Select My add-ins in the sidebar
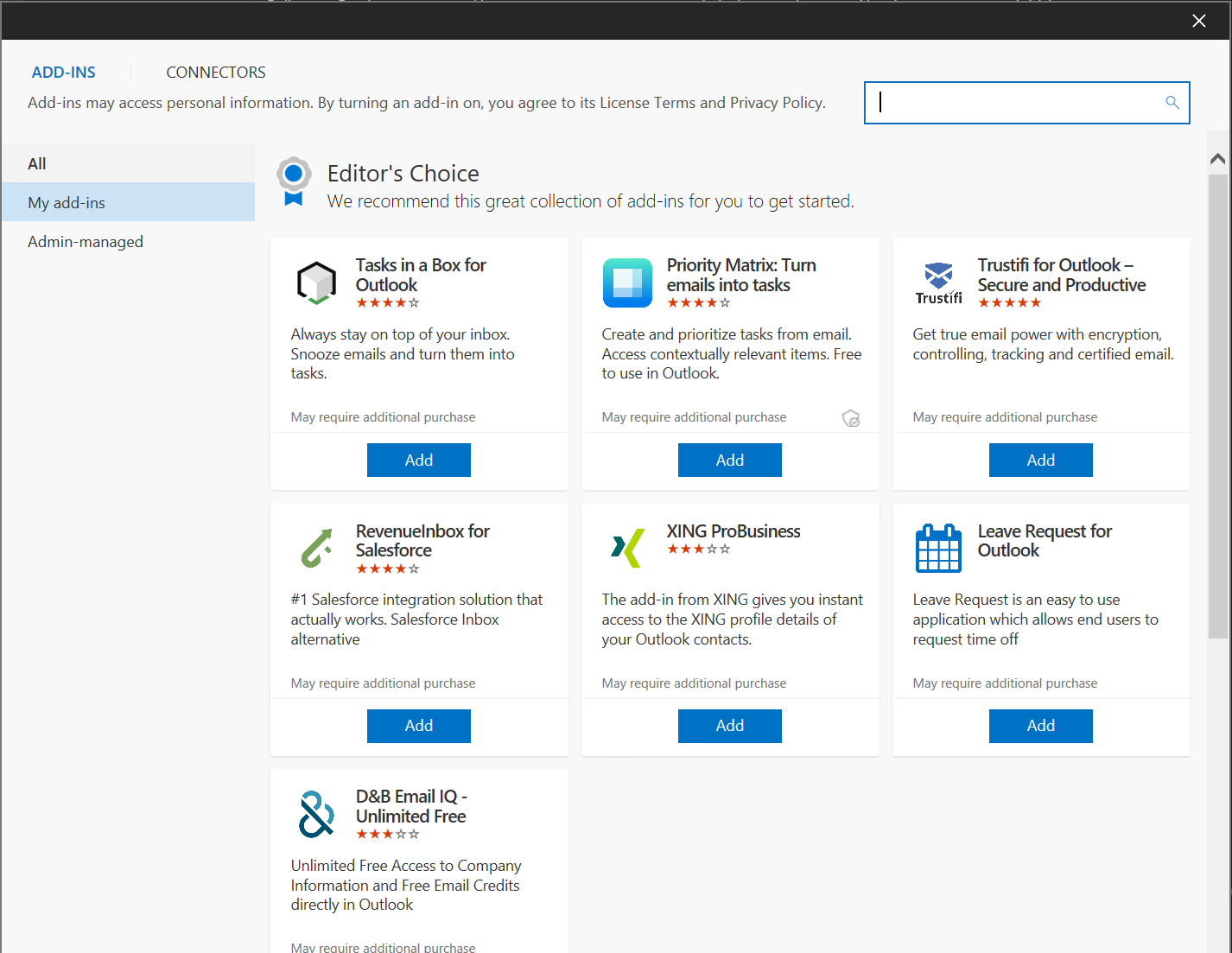 (67, 203)
